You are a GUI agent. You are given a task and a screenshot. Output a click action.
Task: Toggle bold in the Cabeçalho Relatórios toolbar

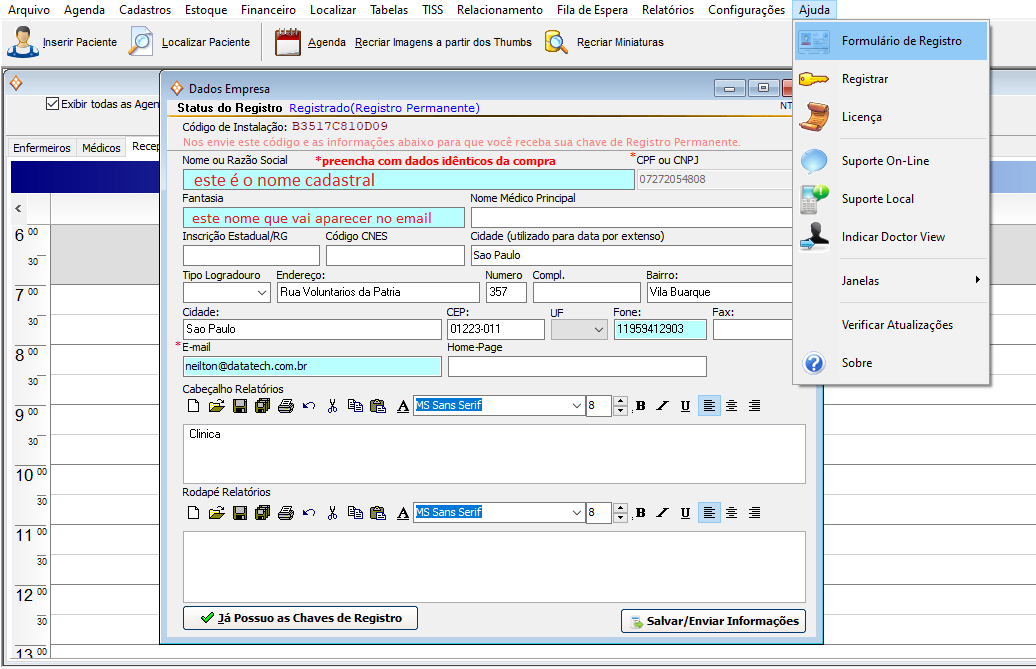click(x=640, y=406)
